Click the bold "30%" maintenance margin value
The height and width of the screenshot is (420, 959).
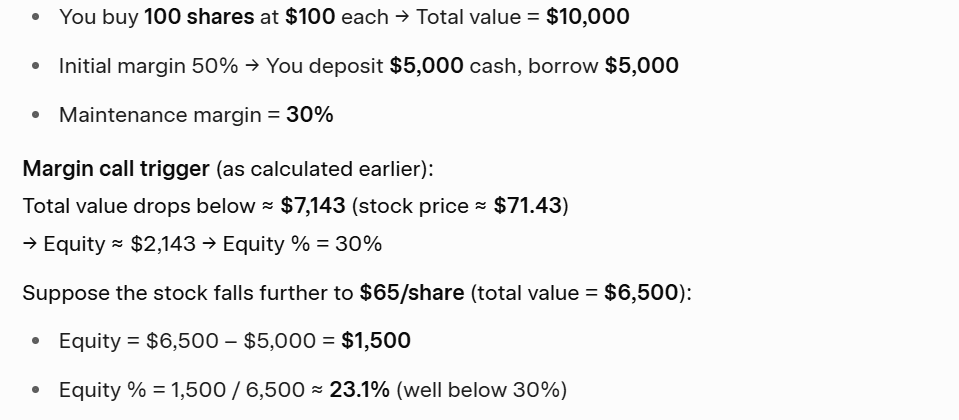310,115
